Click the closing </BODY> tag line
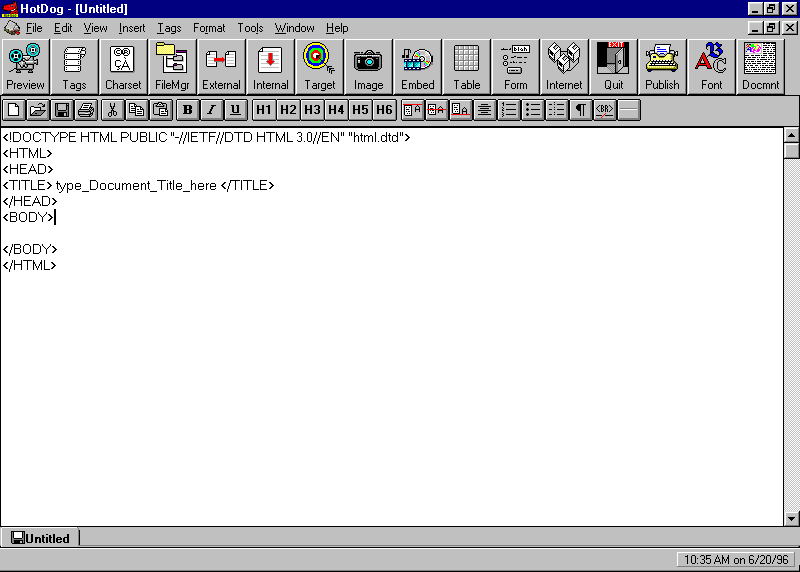This screenshot has width=800, height=572. 30,250
